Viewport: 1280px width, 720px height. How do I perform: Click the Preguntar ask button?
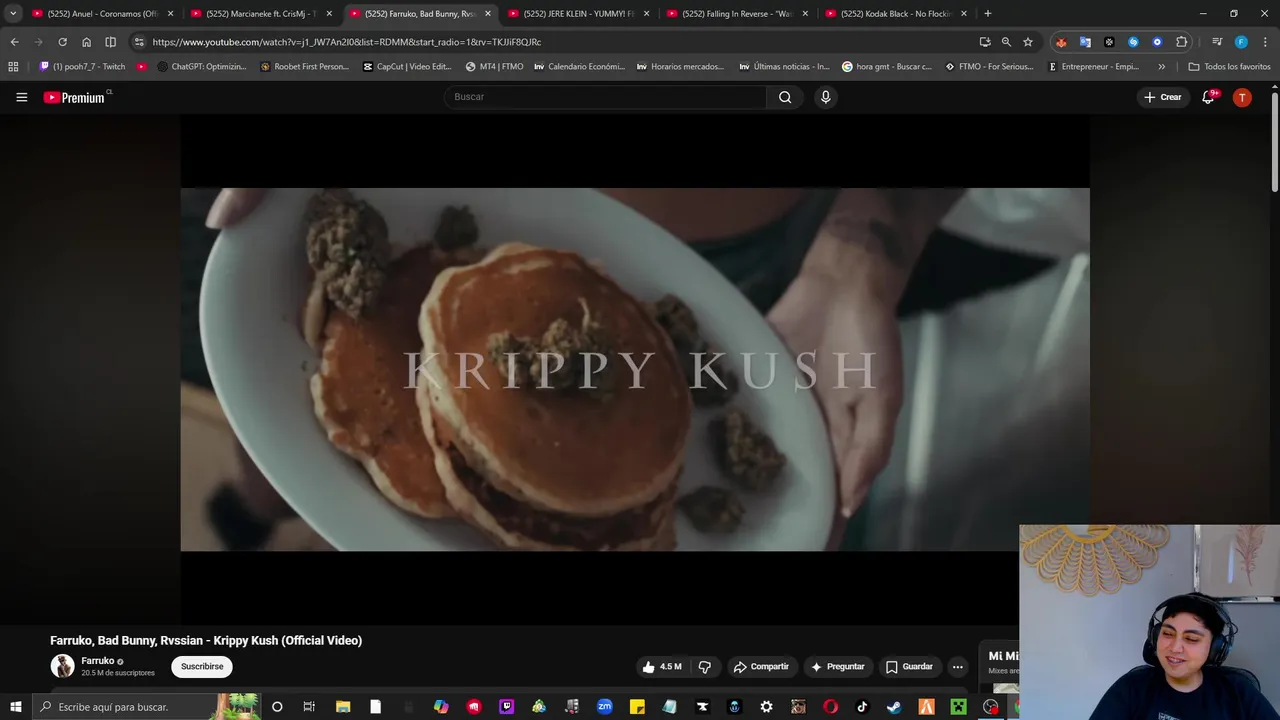(838, 667)
